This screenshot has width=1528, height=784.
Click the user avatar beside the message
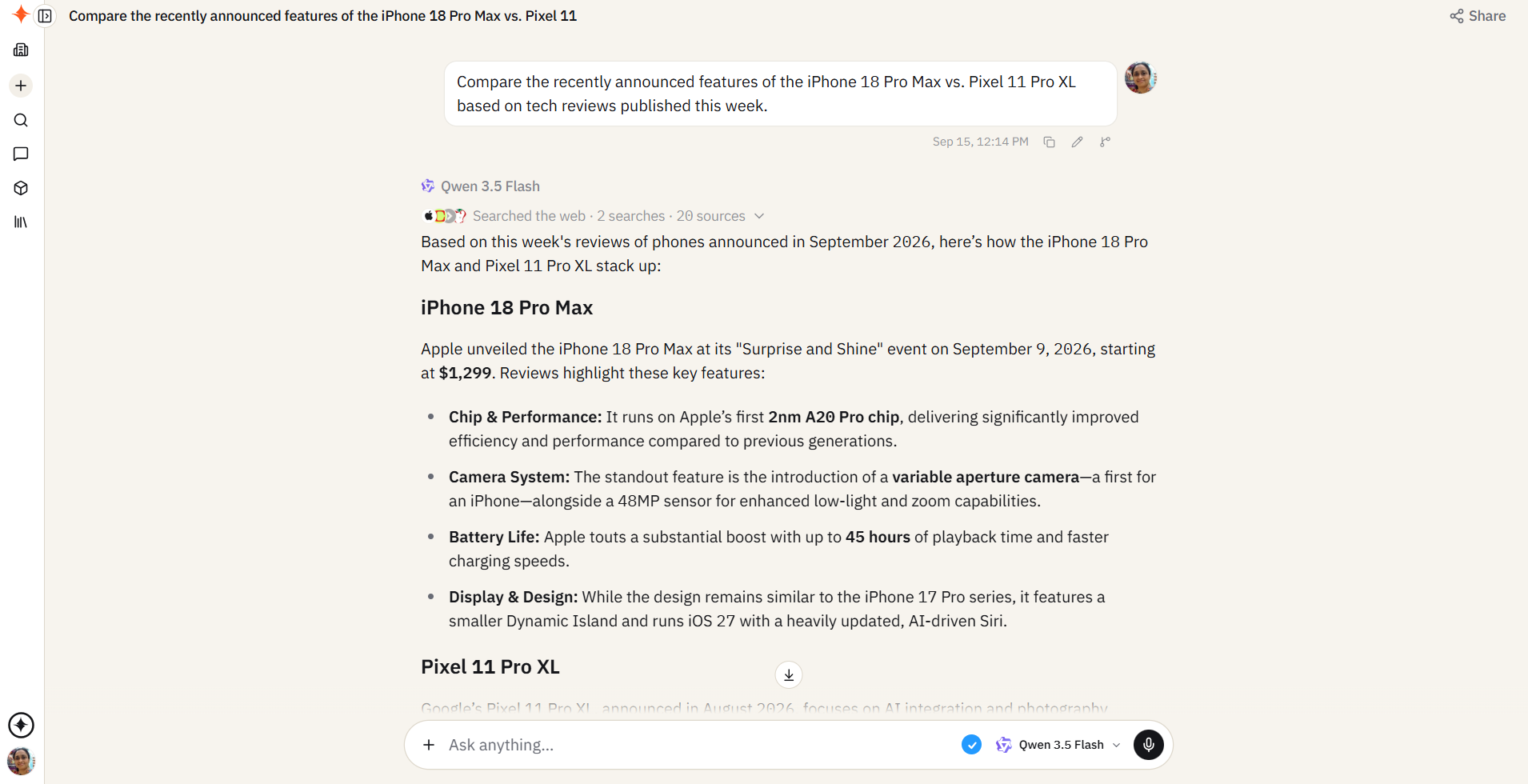[x=1141, y=78]
